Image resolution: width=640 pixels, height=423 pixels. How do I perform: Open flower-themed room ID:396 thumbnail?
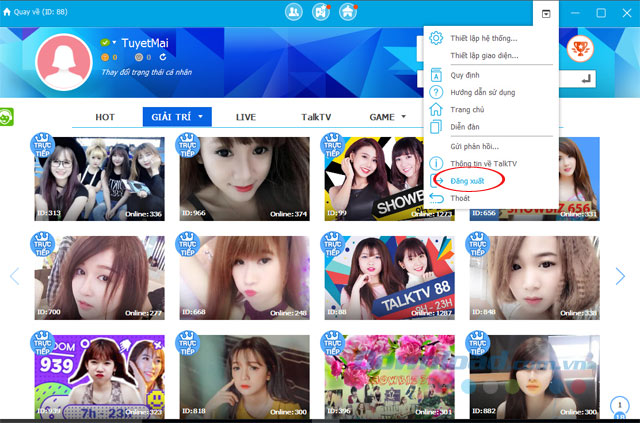click(x=389, y=377)
